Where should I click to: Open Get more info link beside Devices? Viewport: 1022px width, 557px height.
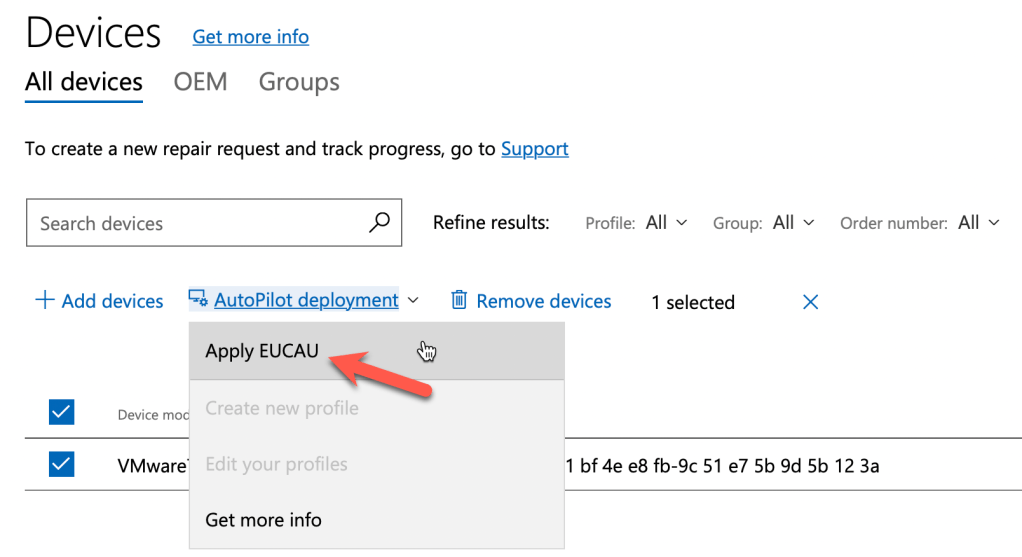point(250,37)
